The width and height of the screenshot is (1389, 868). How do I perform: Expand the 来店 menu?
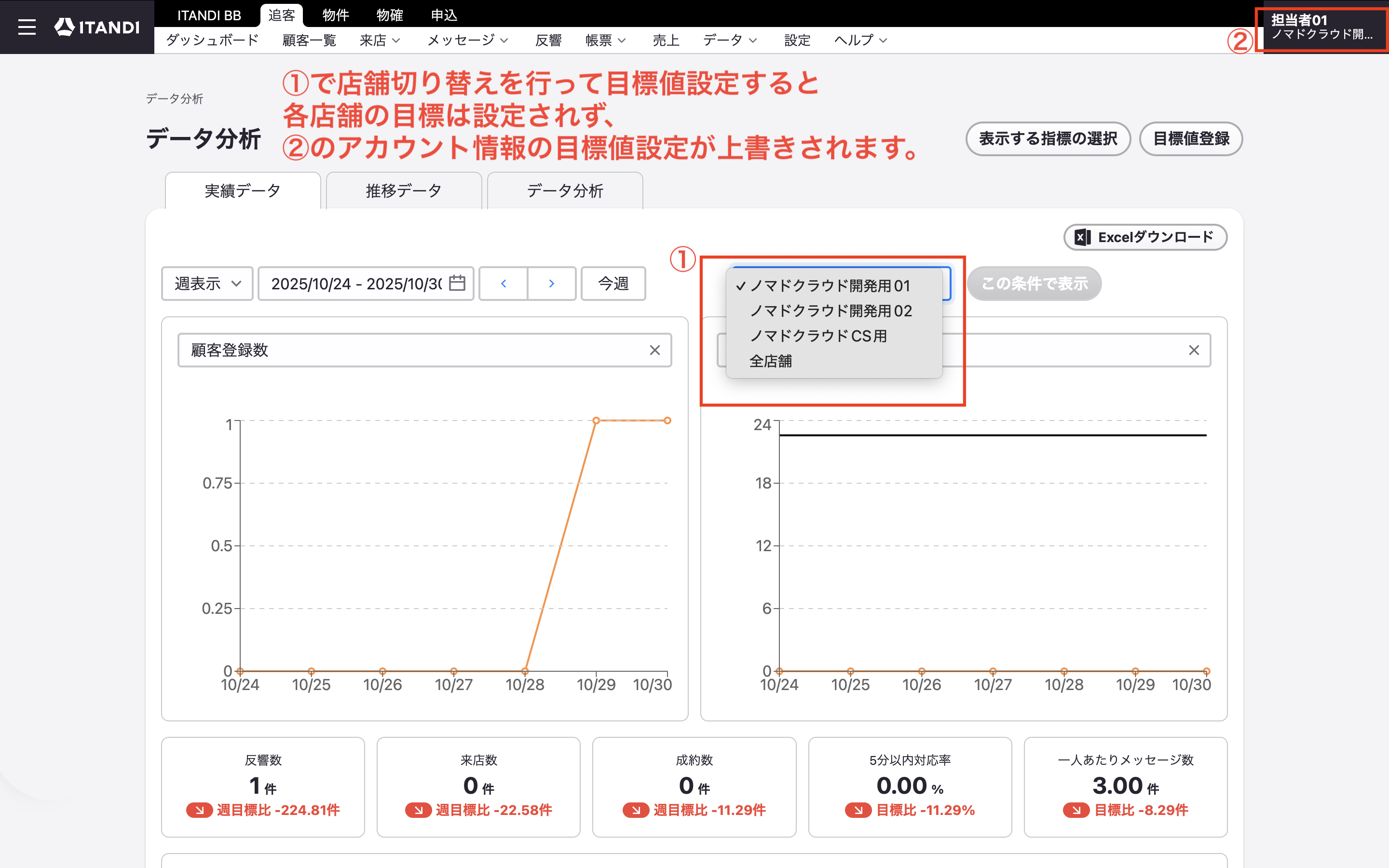[380, 40]
